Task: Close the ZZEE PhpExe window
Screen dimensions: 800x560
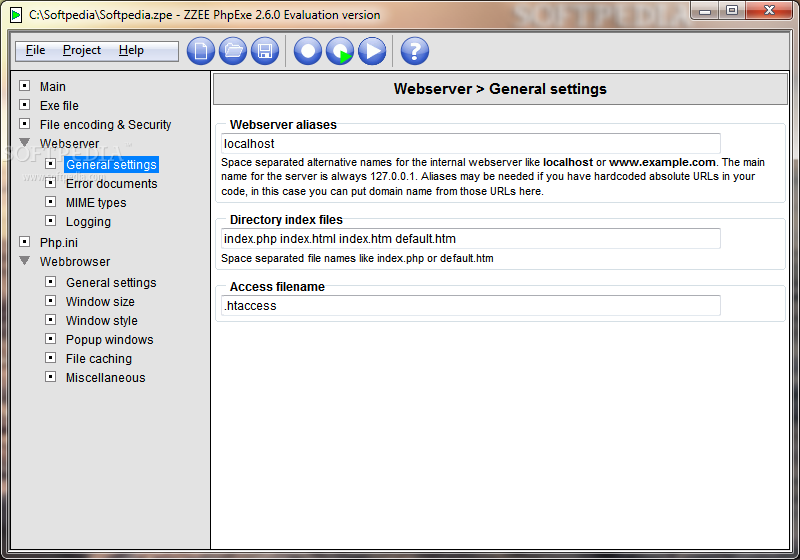Action: [769, 11]
